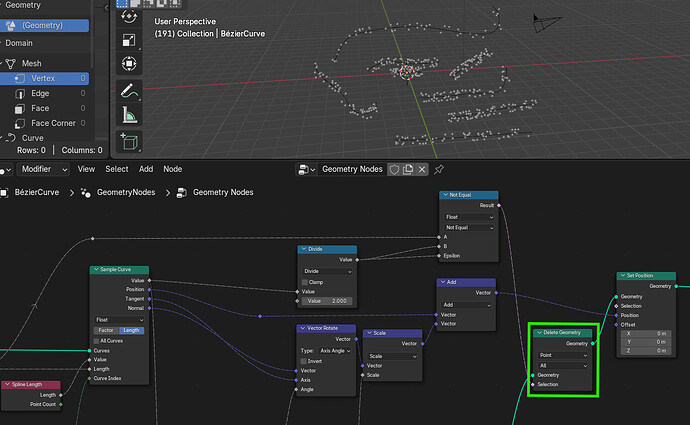Open the View menu
Screen dimensions: 690x425
pos(86,169)
